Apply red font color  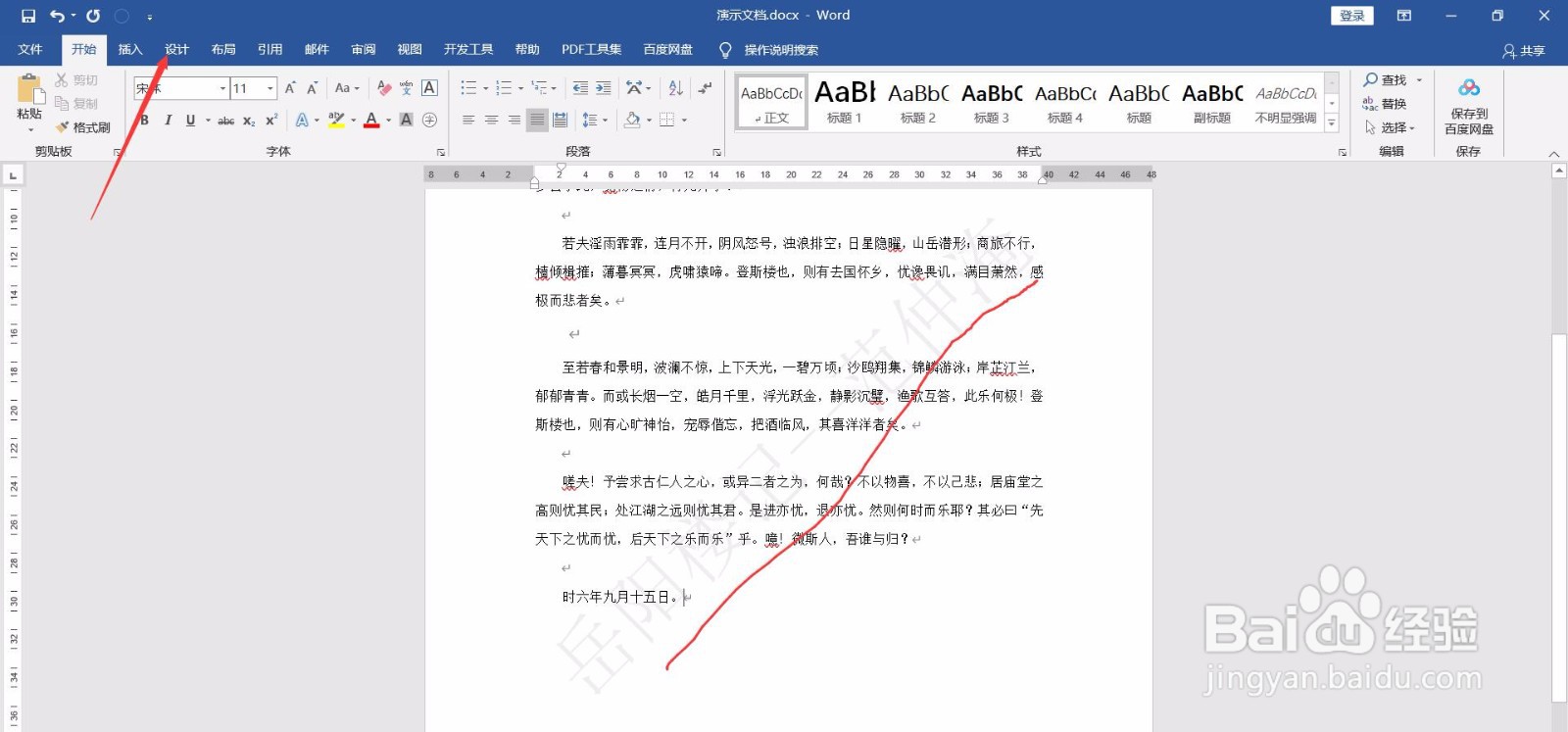click(371, 121)
